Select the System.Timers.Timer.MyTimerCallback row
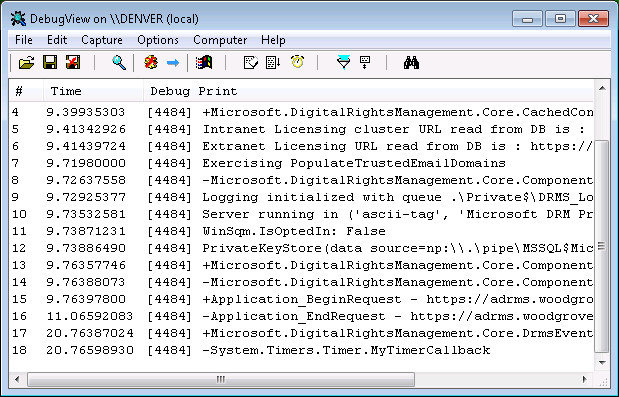This screenshot has width=619, height=397. [x=301, y=350]
